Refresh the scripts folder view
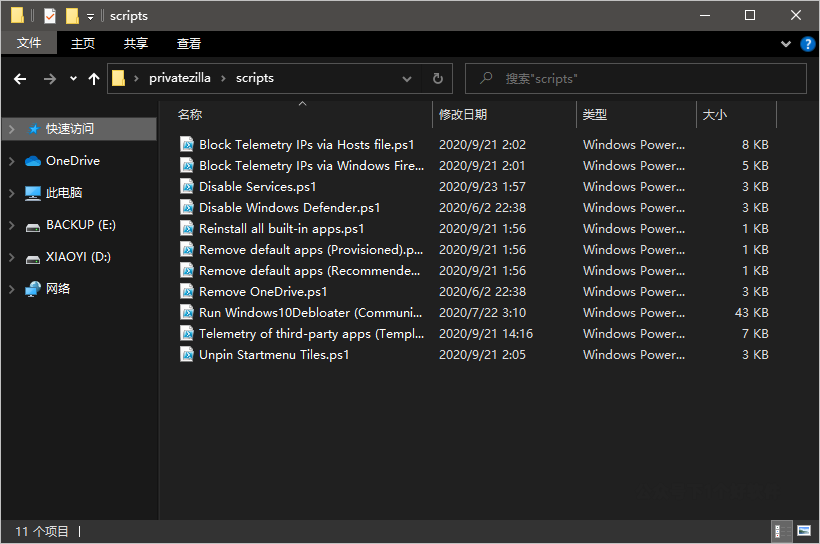 click(x=437, y=79)
